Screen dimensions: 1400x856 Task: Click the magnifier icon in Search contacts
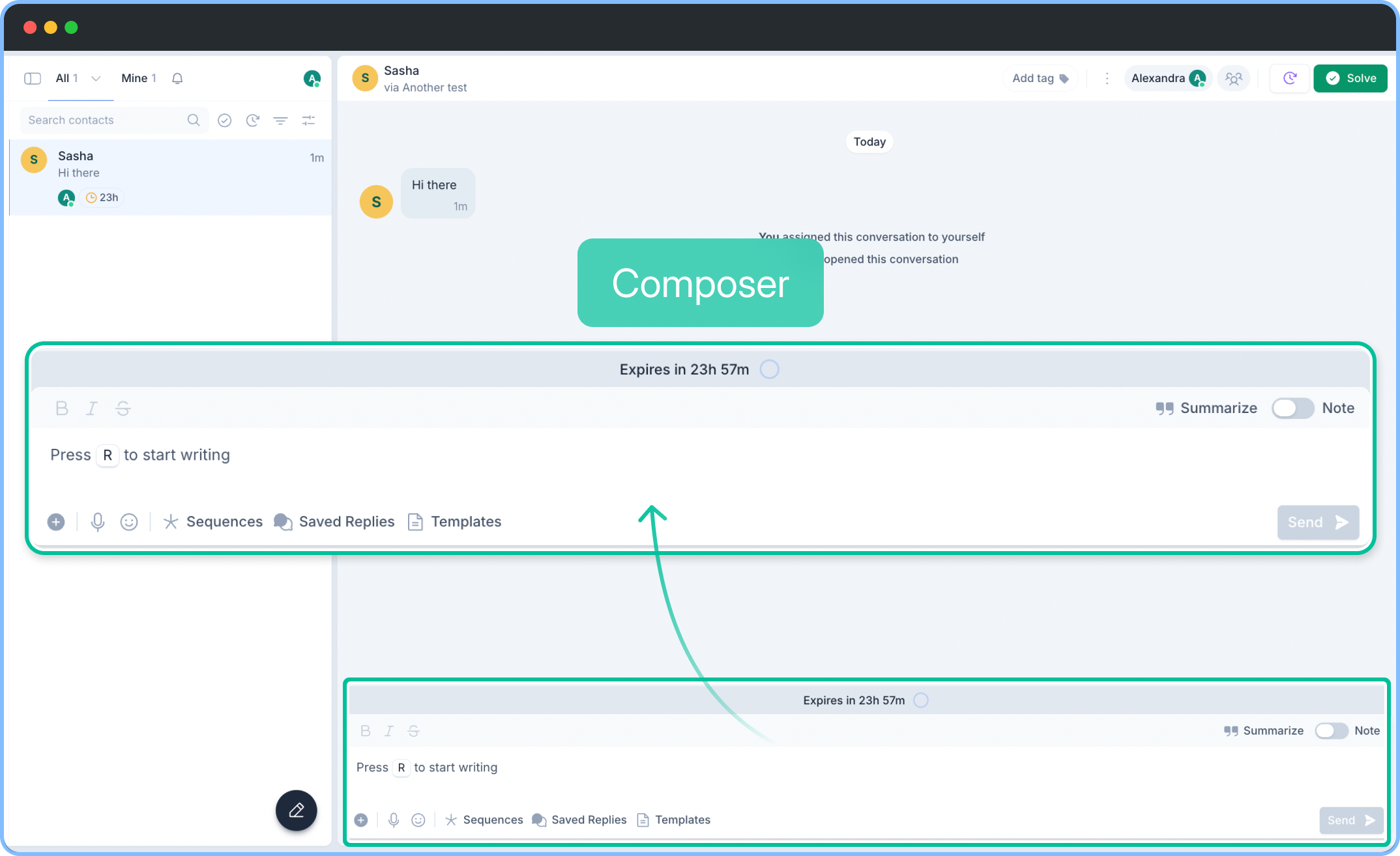tap(194, 120)
